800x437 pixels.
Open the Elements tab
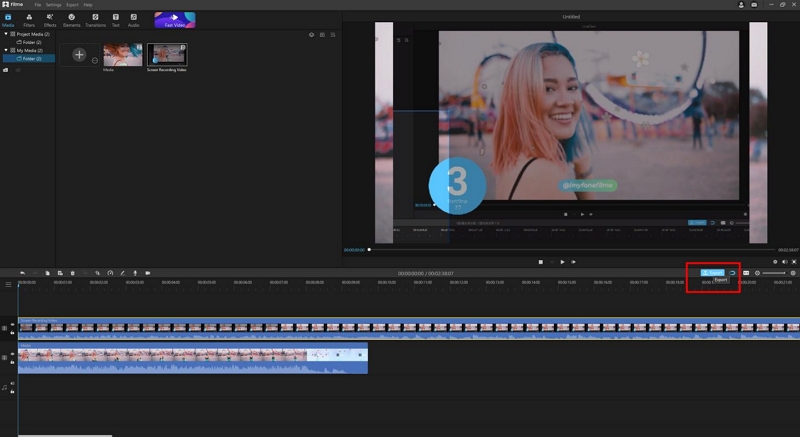tap(71, 20)
